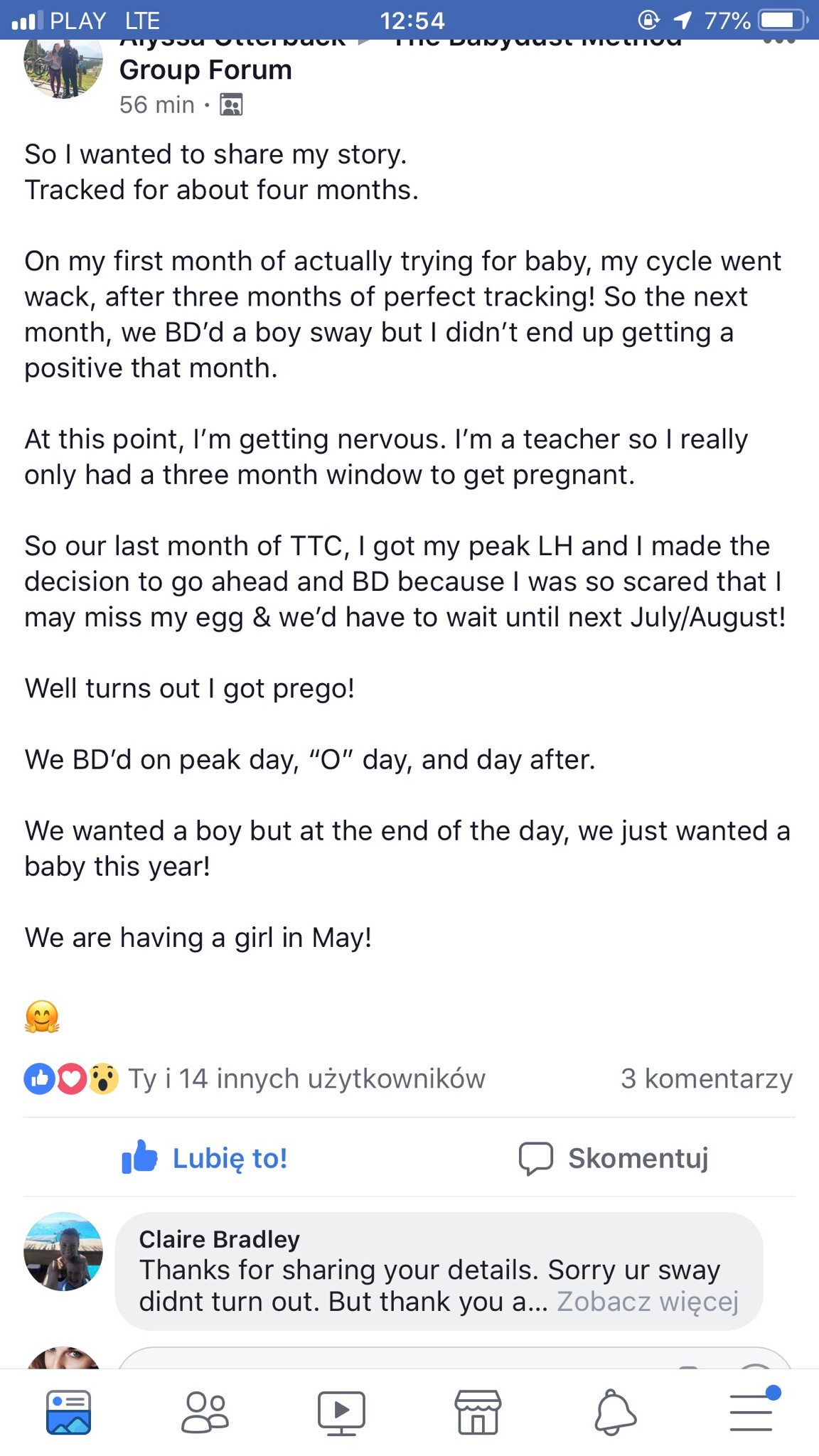Tap the heart love reaction icon
819x1456 pixels.
[x=71, y=1078]
